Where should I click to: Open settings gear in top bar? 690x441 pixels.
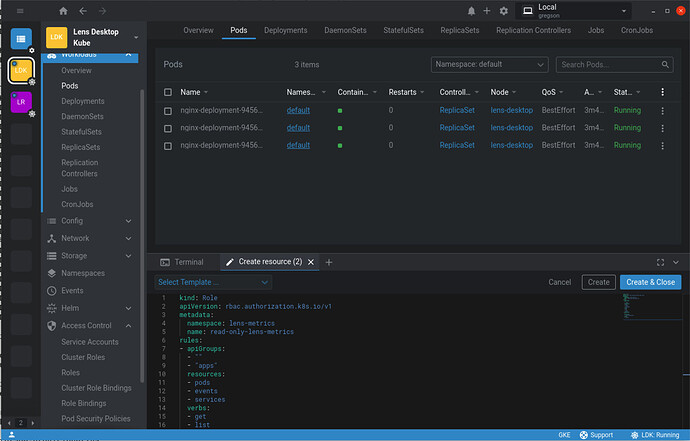click(503, 11)
